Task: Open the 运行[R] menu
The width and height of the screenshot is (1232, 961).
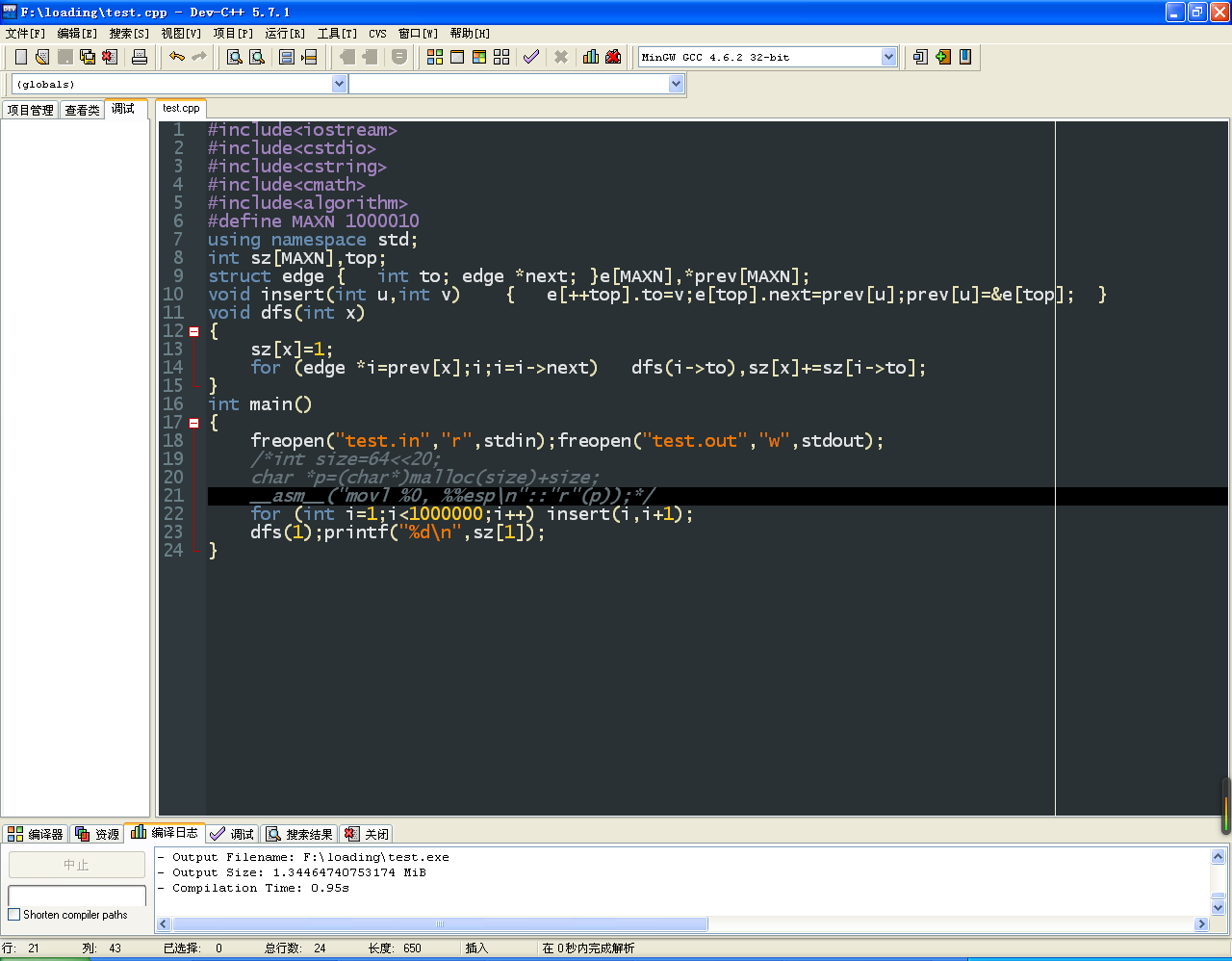Action: point(285,34)
